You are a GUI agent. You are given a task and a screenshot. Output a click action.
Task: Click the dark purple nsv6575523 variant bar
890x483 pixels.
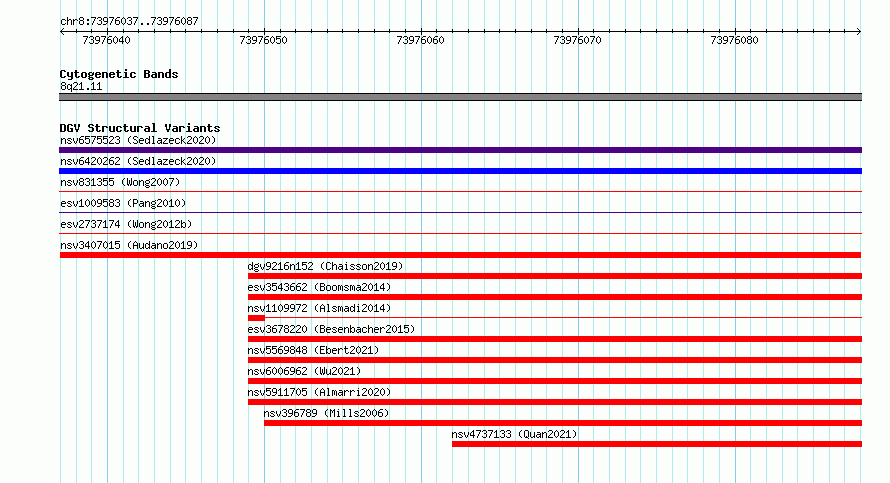coord(460,150)
